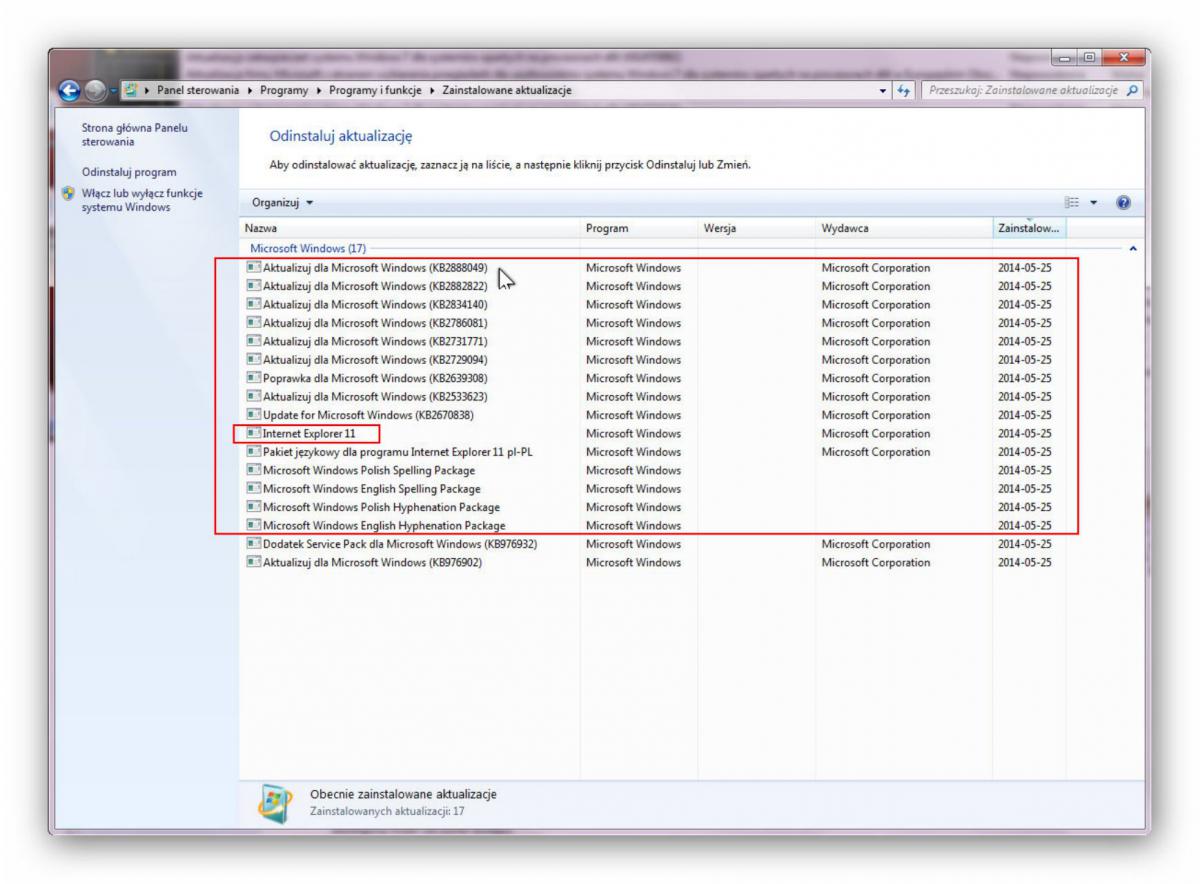Click Microsoft Windows program cell for Polish Spelling Package

tap(633, 470)
